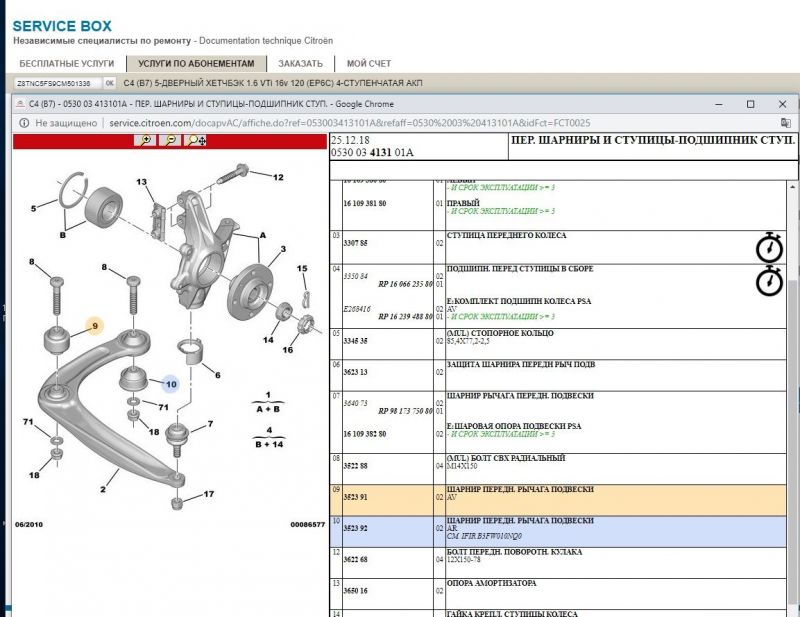The height and width of the screenshot is (617, 800).
Task: Click into the VIN input field
Action: pyautogui.click(x=53, y=83)
